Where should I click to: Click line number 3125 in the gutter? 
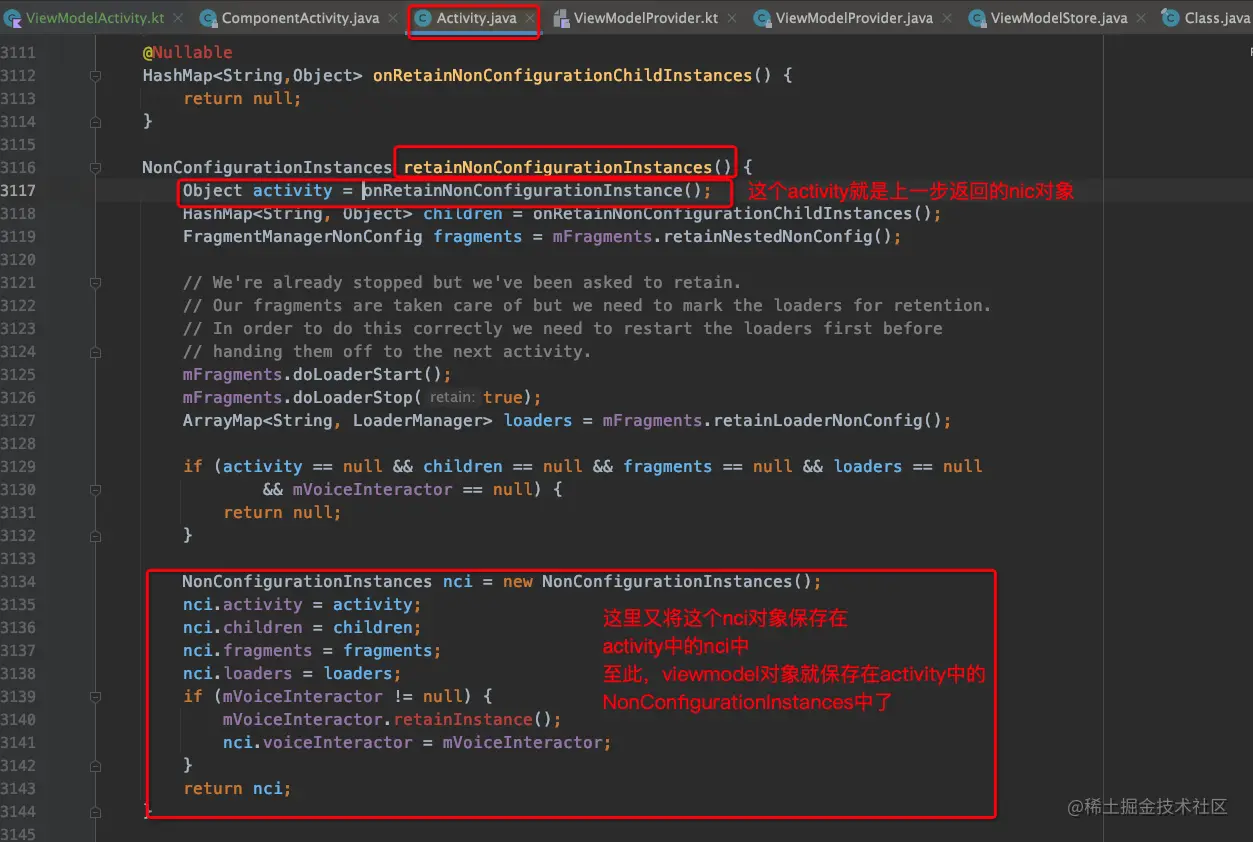(18, 374)
